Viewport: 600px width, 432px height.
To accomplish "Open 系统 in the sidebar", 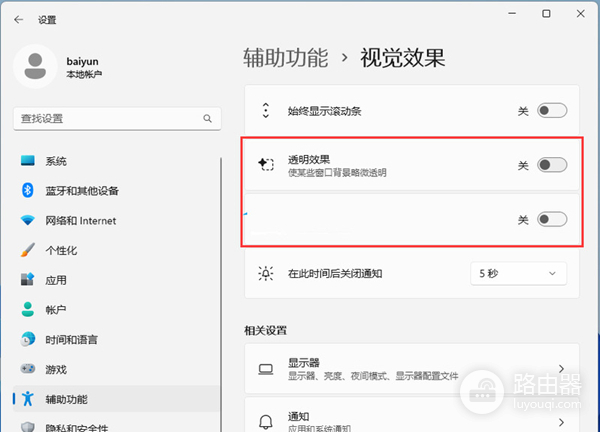I will tap(116, 161).
